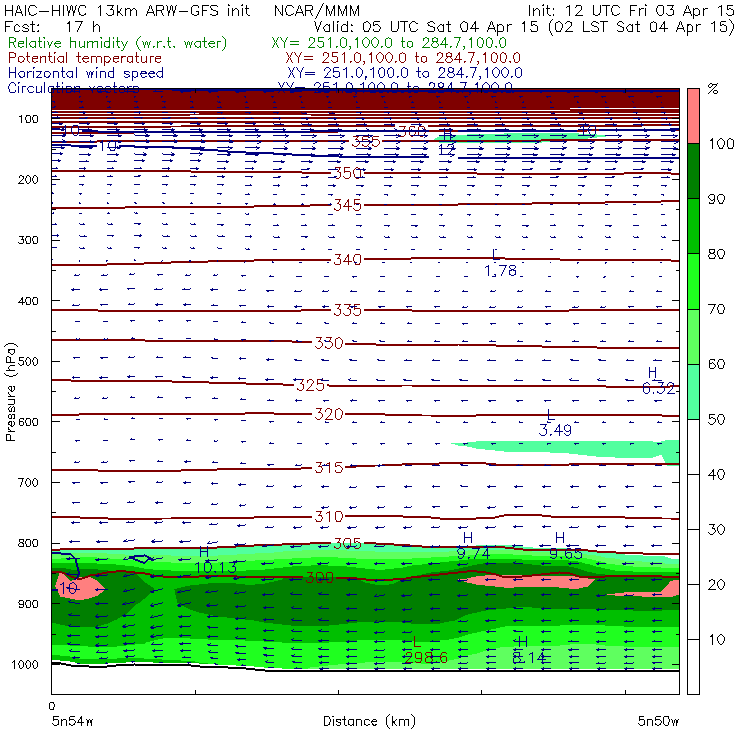Click the pink above-100% colorbar segment
The image size is (740, 740).
click(x=693, y=116)
